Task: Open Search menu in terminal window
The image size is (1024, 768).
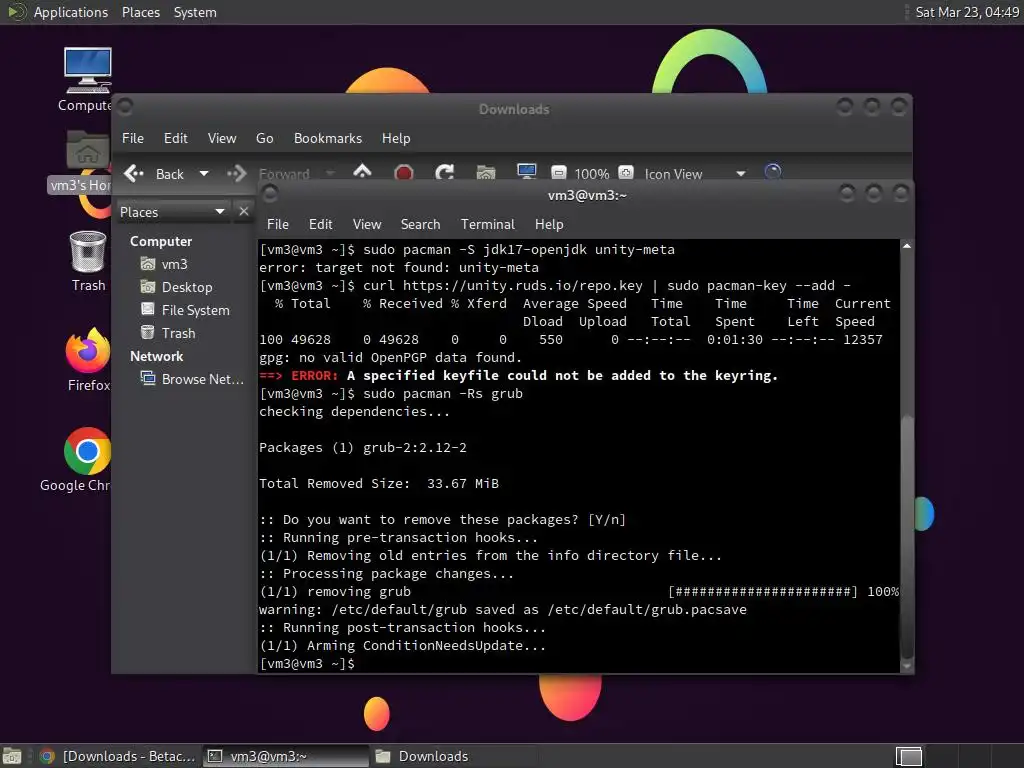Action: [x=421, y=224]
